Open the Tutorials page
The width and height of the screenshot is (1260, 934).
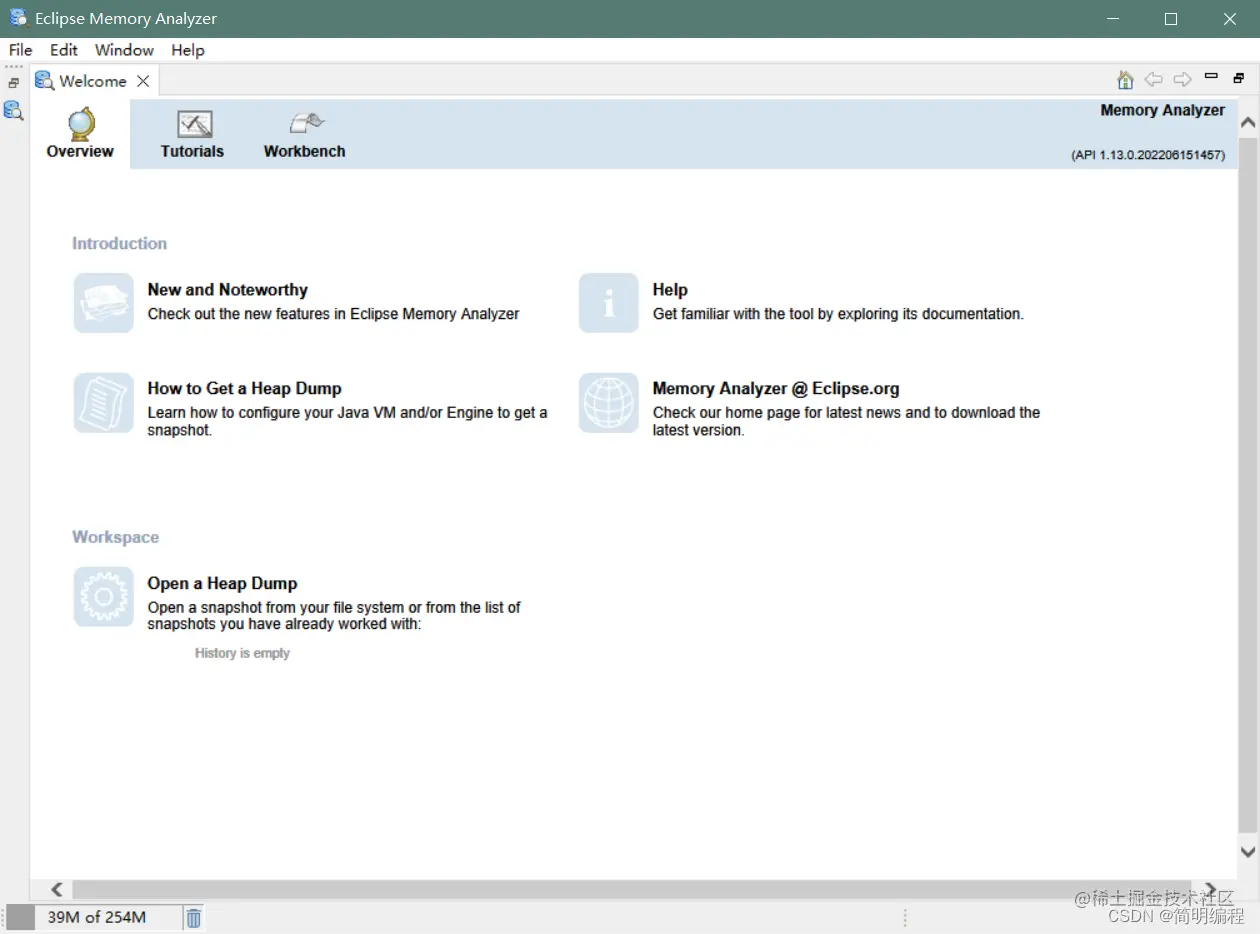tap(192, 134)
